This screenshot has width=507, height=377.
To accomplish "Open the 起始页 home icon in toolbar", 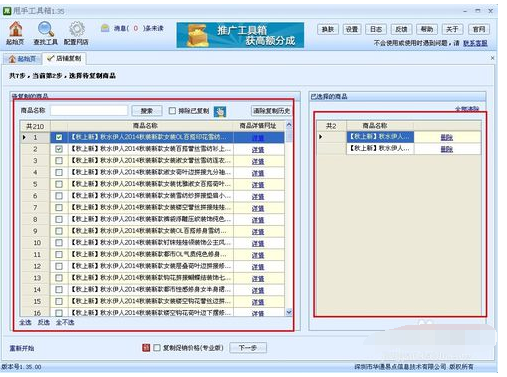I will tap(15, 32).
